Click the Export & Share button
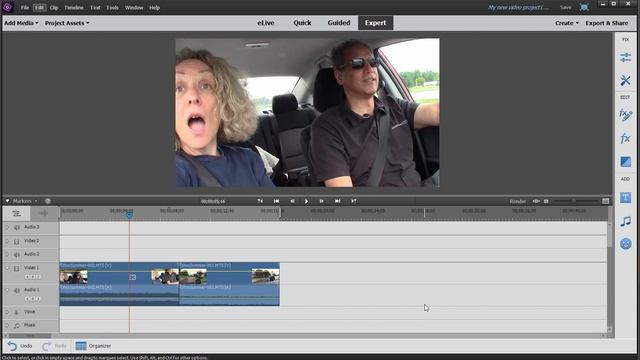Image resolution: width=640 pixels, height=360 pixels. [x=607, y=23]
